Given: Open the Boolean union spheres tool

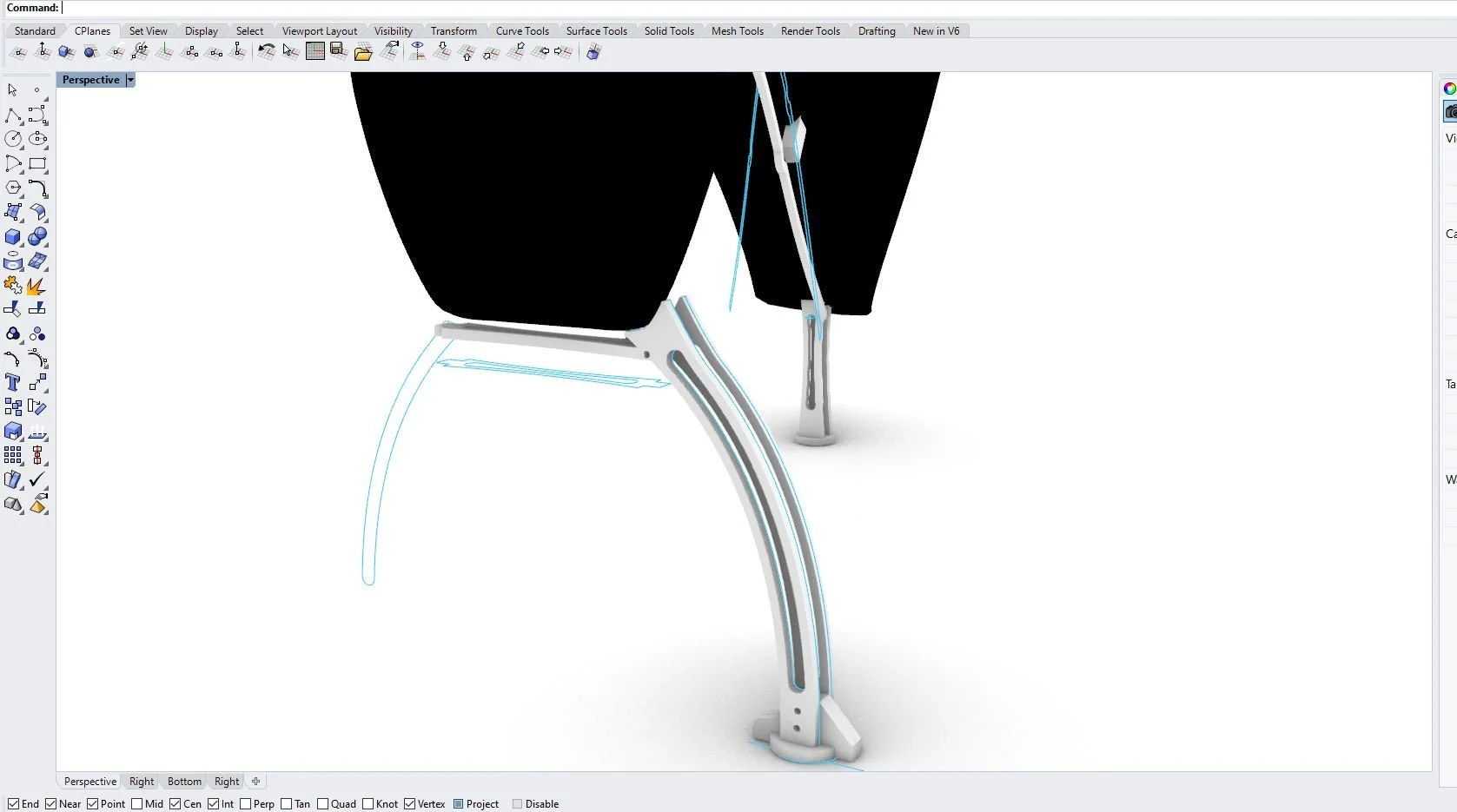Looking at the screenshot, I should (37, 237).
